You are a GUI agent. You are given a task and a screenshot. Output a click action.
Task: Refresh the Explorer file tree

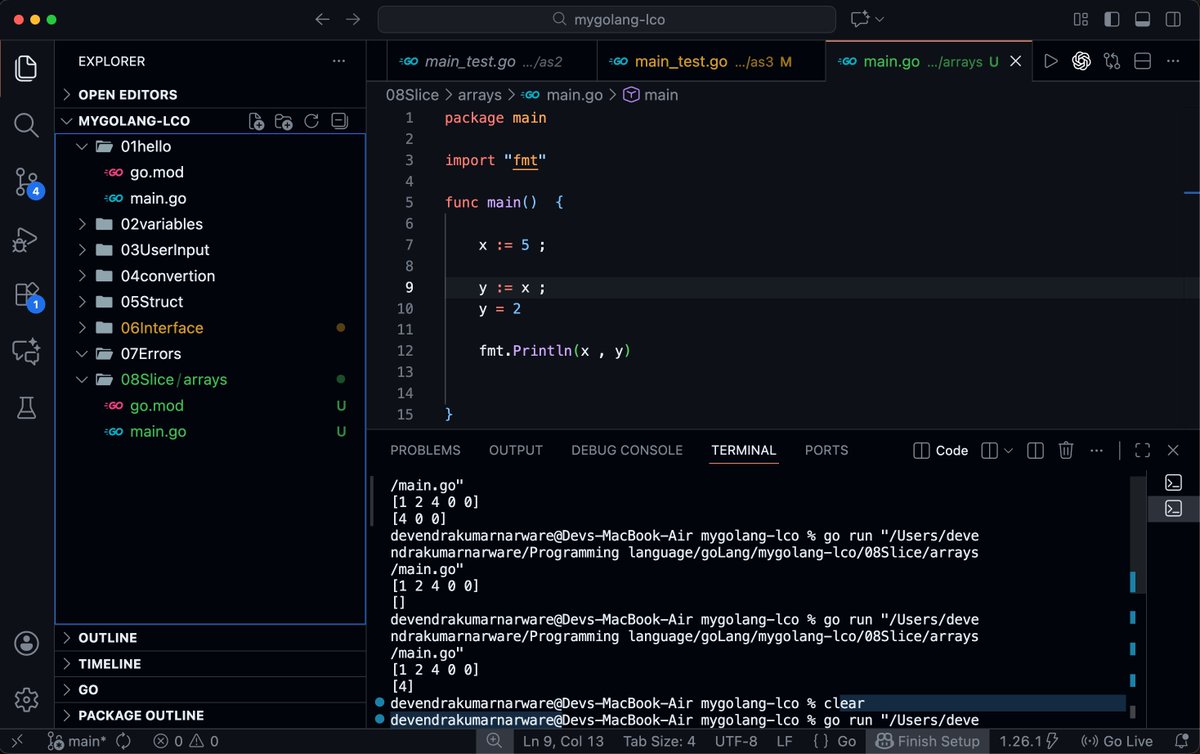point(311,121)
